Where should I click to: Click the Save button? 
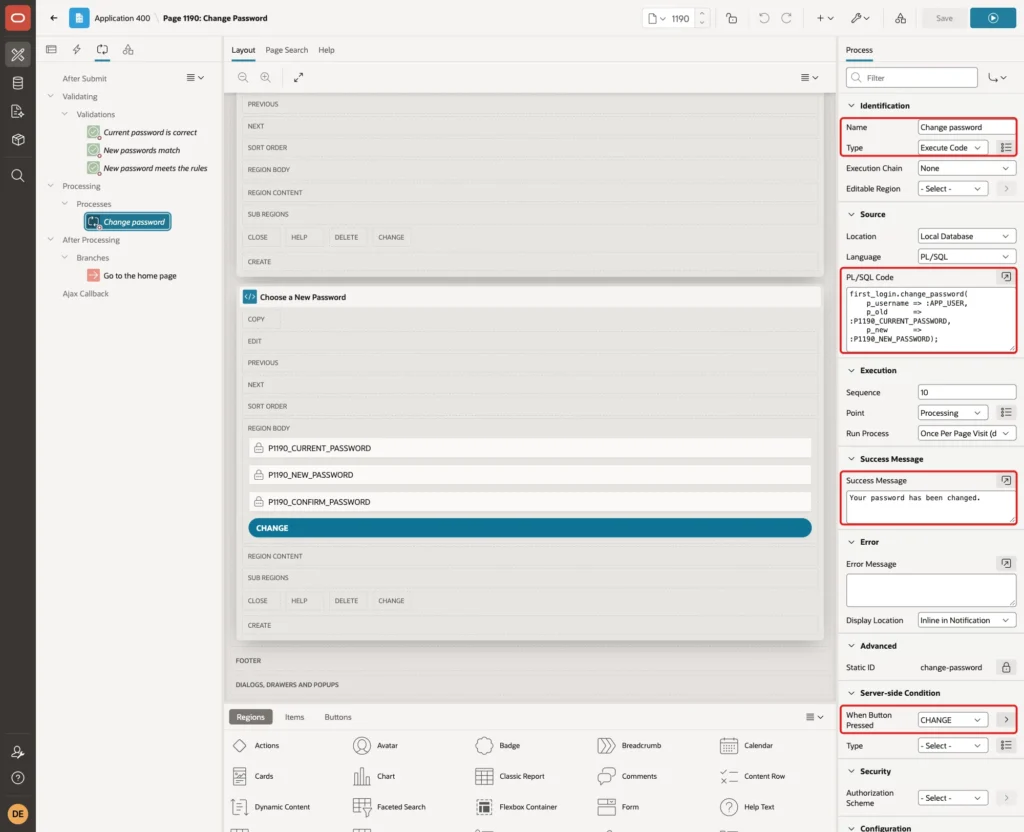click(x=944, y=18)
